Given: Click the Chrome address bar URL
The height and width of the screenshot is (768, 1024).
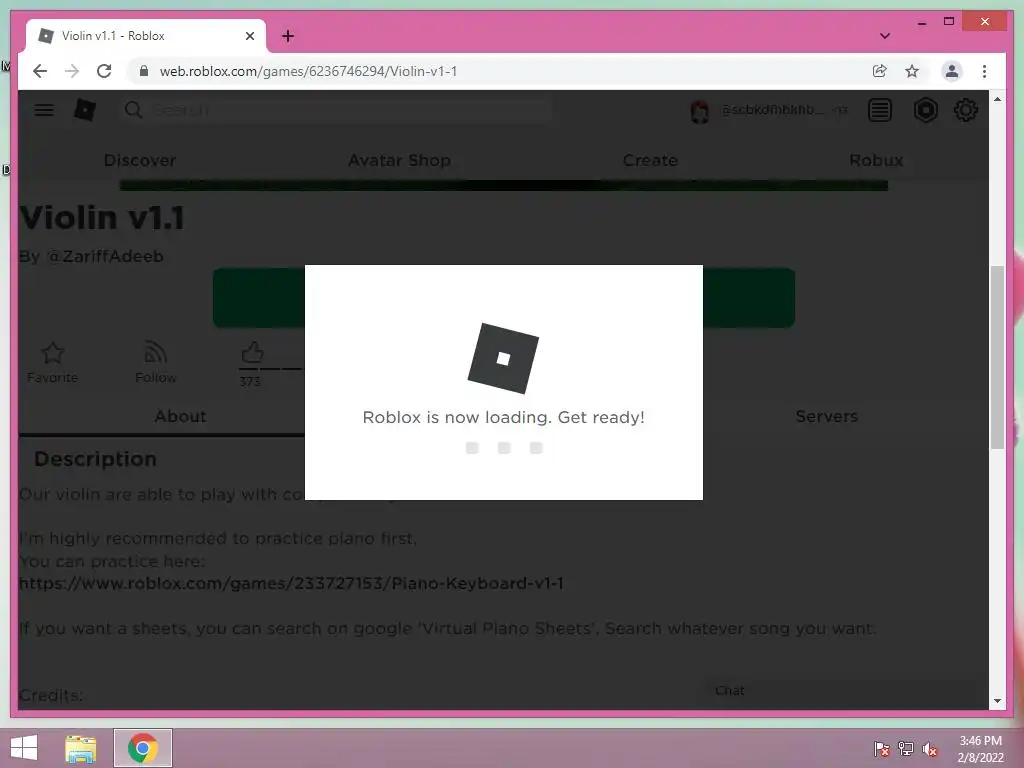Looking at the screenshot, I should tap(308, 71).
